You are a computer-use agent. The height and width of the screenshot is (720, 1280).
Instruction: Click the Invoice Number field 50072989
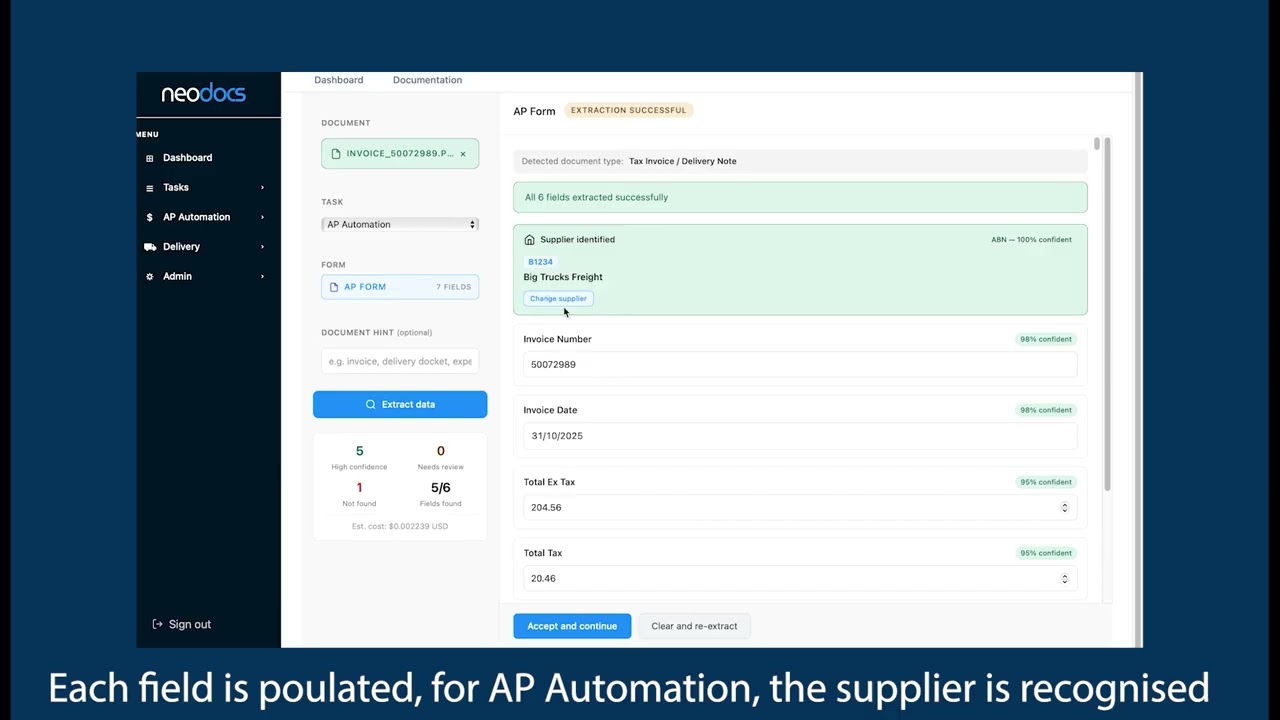[800, 365]
